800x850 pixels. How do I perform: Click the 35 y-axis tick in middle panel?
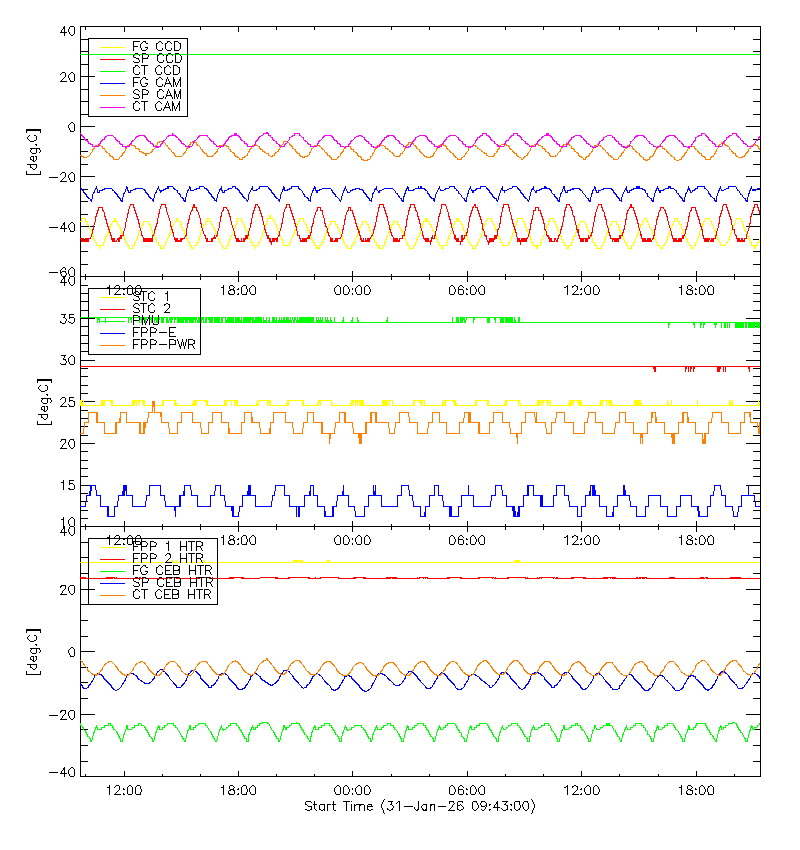click(68, 319)
